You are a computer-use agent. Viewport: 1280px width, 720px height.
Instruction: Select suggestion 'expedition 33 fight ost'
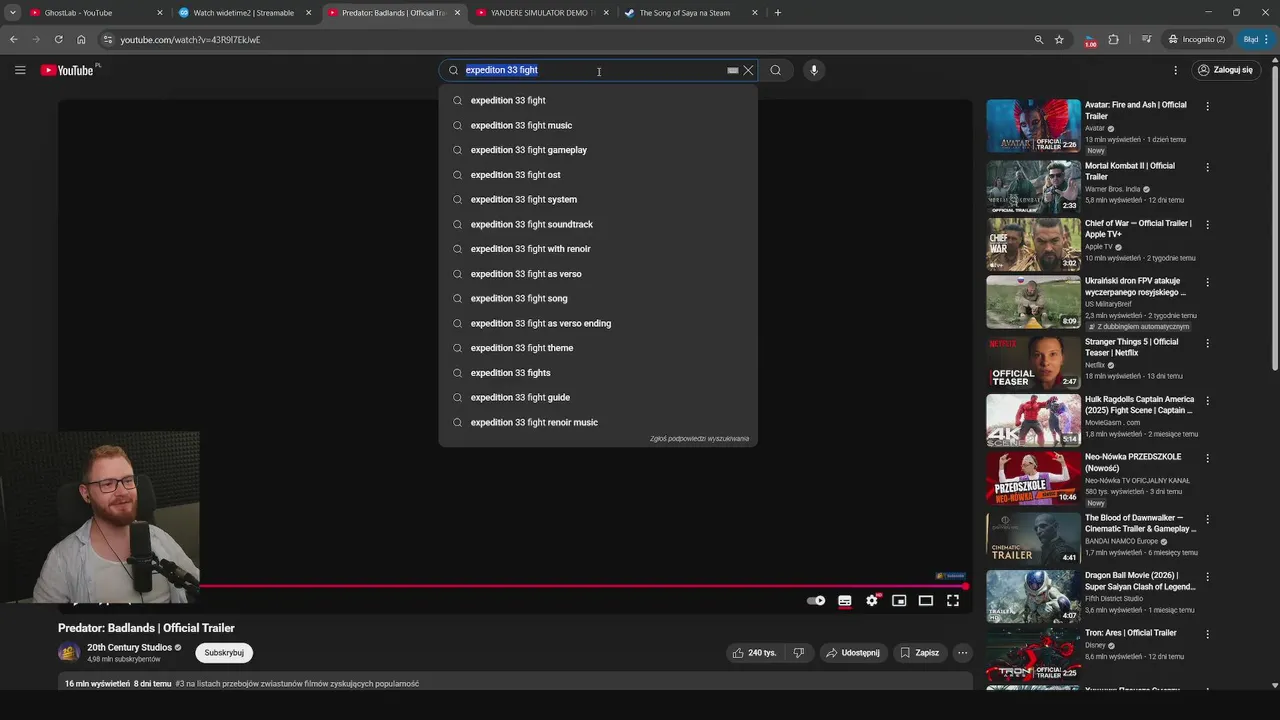[x=598, y=175]
